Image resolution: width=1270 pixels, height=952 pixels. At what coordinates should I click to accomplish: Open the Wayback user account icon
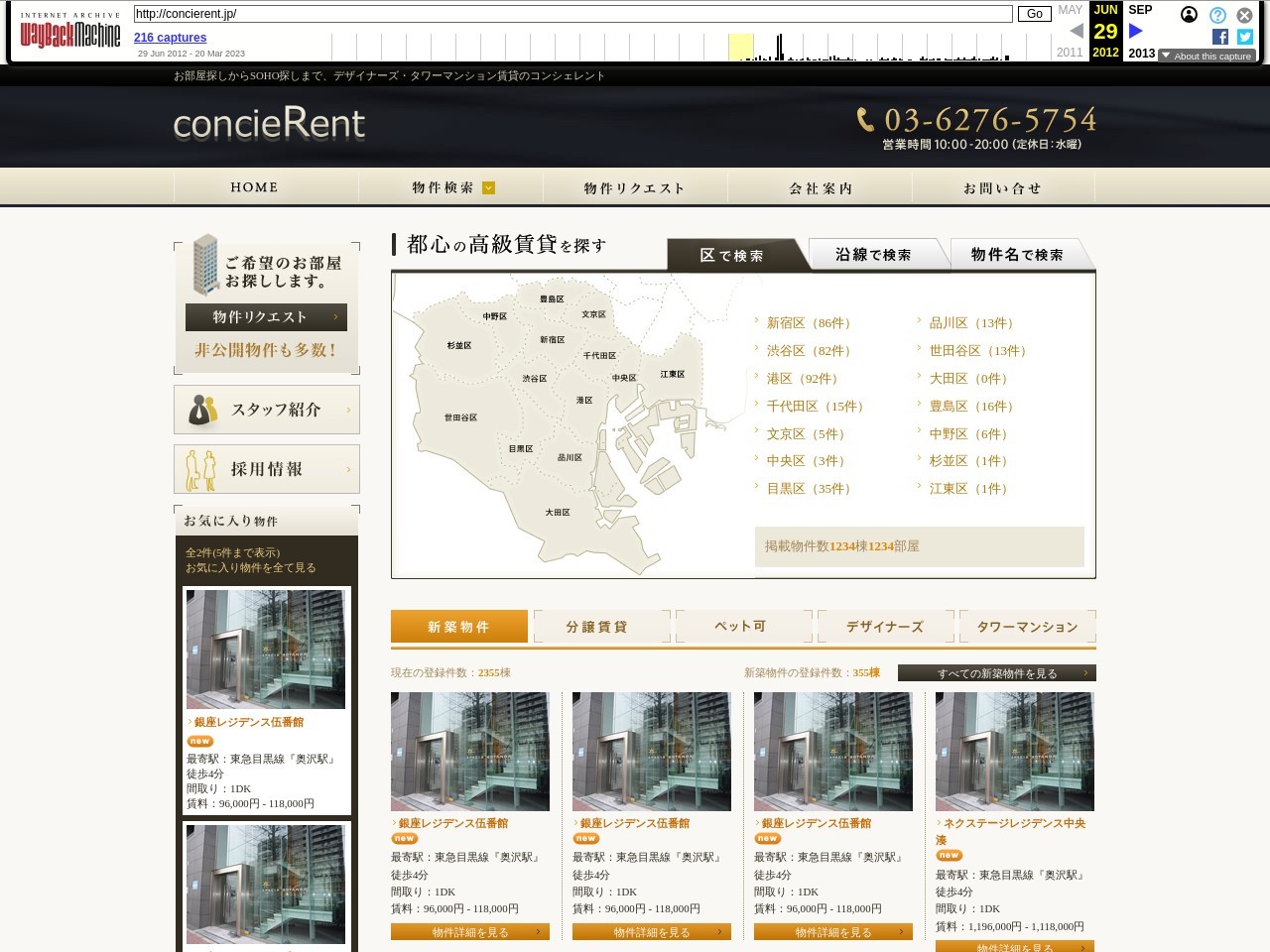(x=1189, y=15)
